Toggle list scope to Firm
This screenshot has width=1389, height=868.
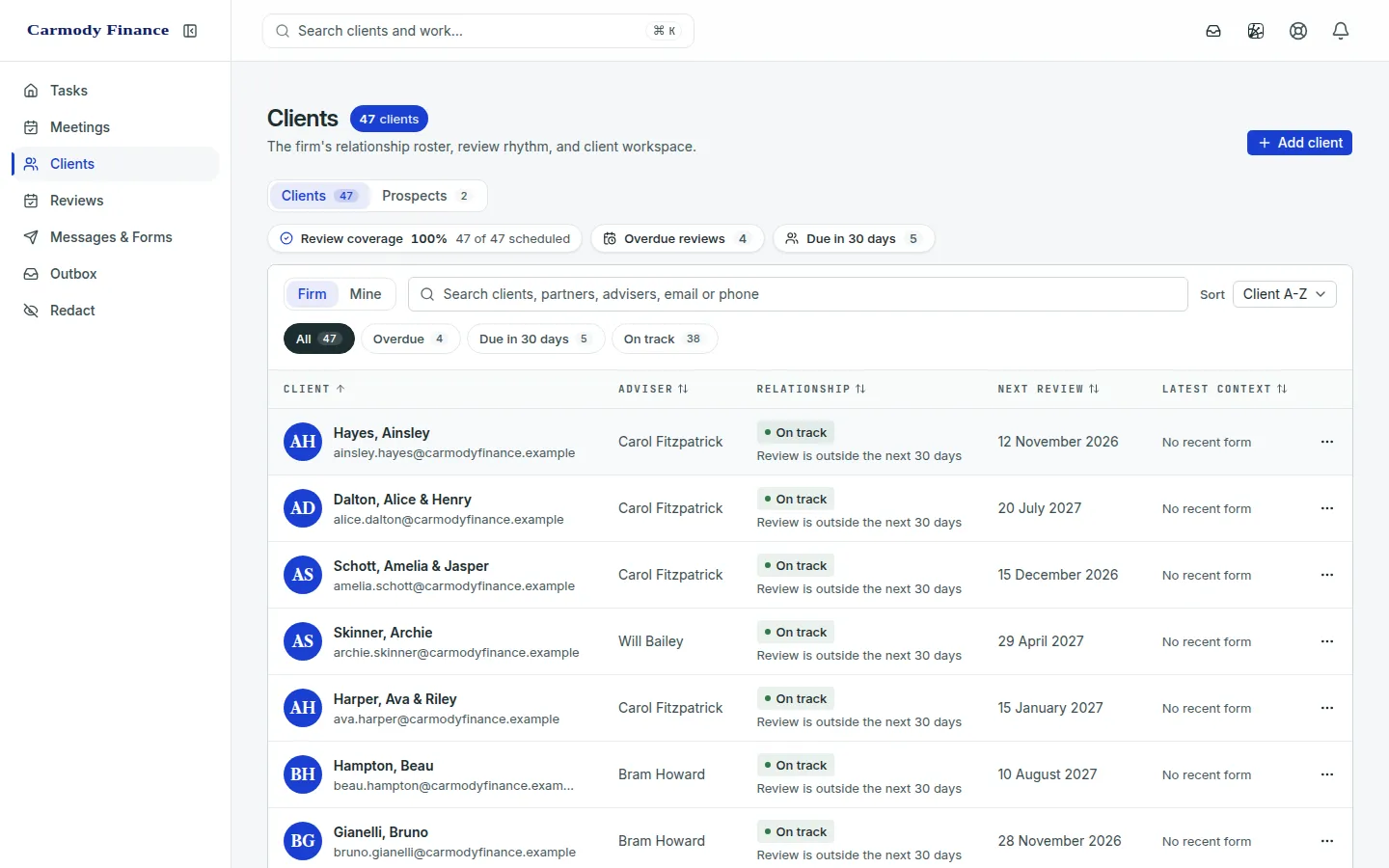pyautogui.click(x=312, y=294)
